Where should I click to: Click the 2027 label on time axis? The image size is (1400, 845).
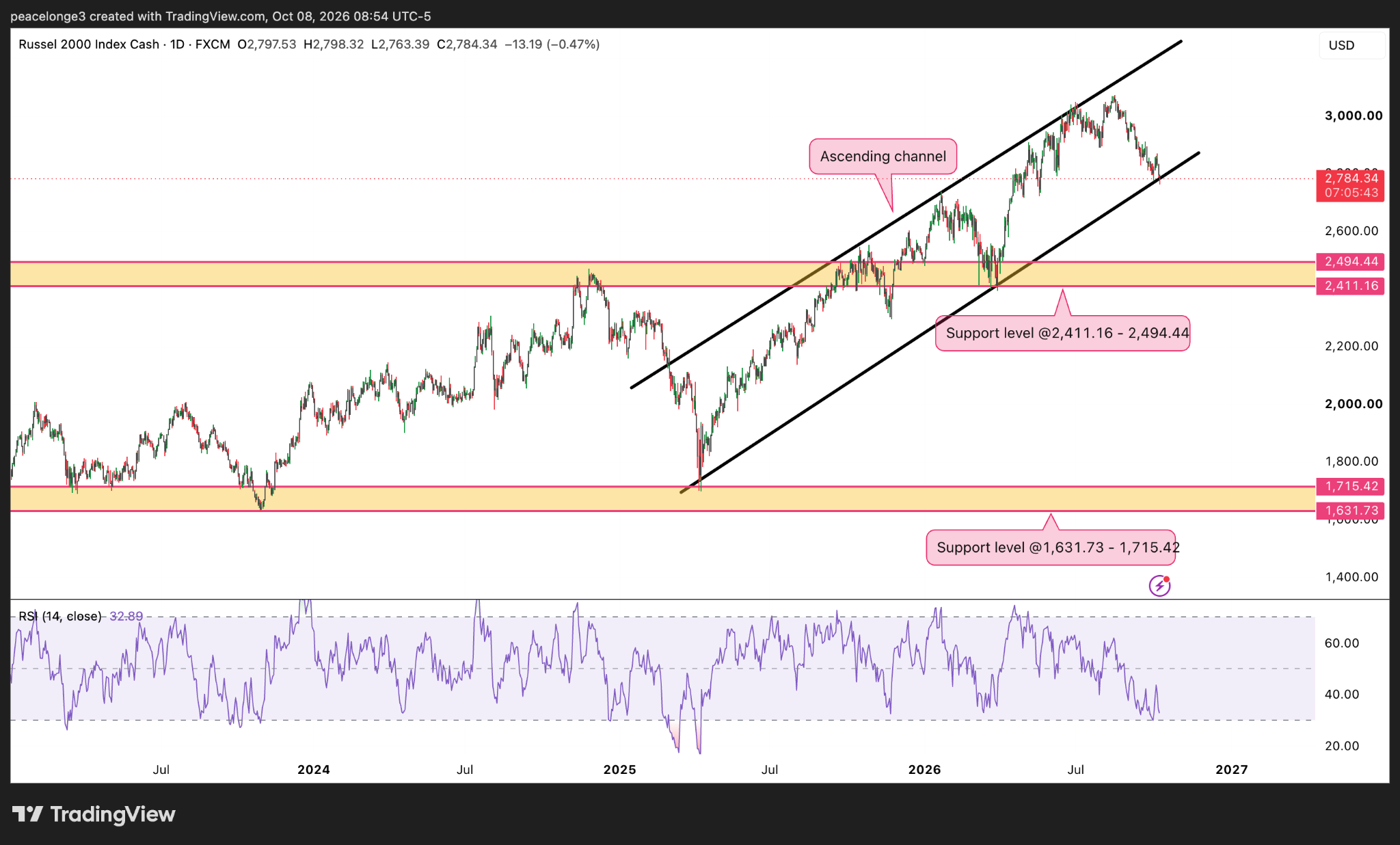(x=1232, y=770)
